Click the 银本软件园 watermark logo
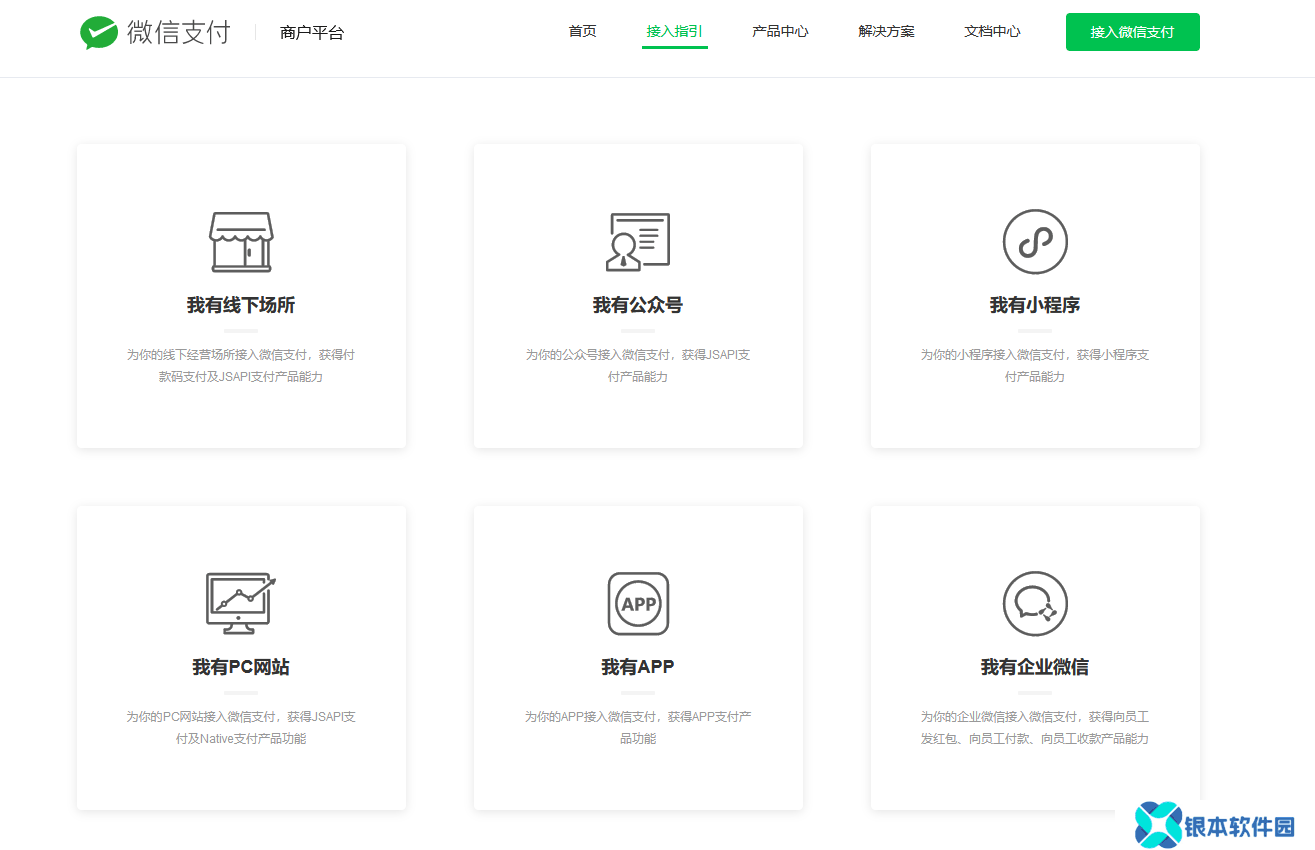1315x850 pixels. click(1216, 825)
